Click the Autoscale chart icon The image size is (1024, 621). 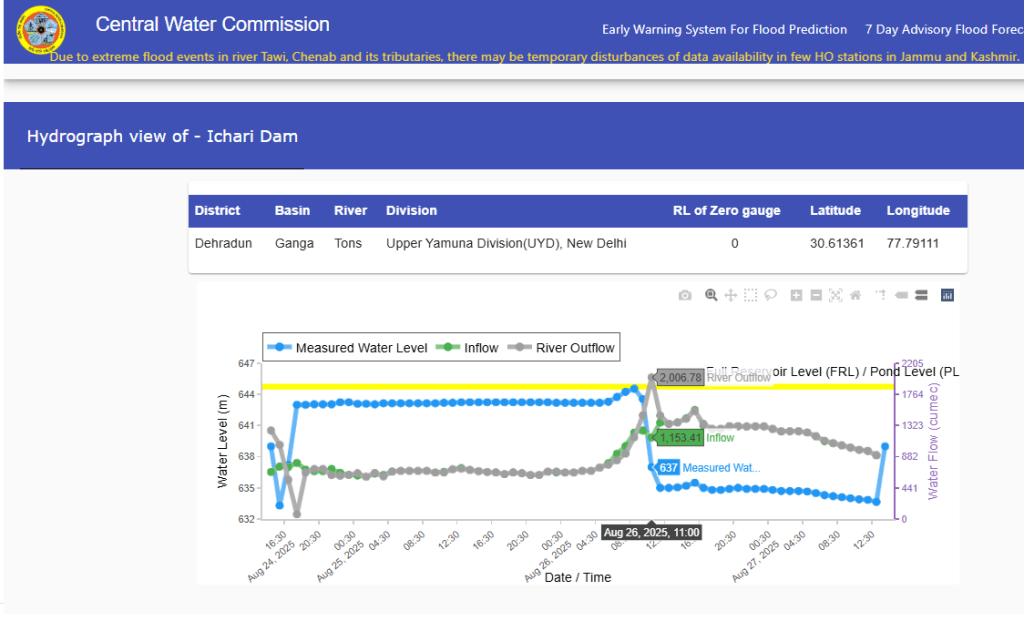[x=836, y=295]
